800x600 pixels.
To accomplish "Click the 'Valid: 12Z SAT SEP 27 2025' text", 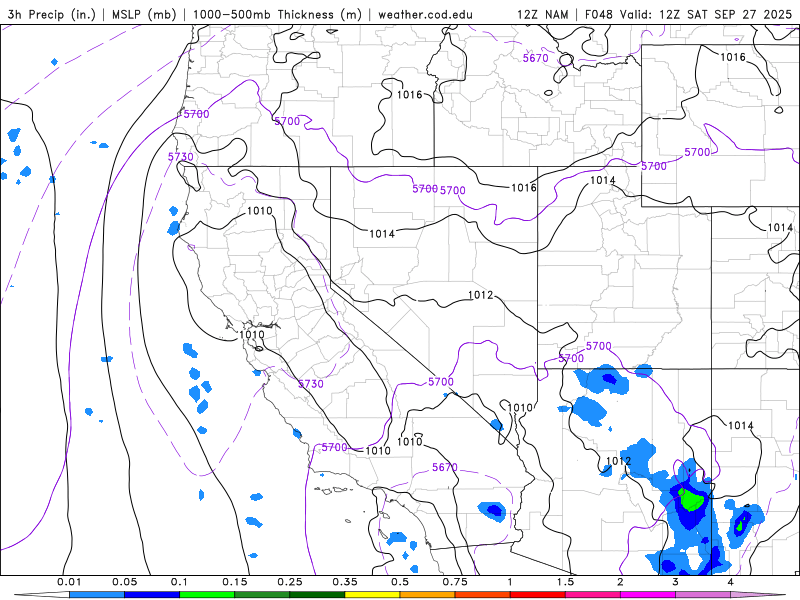I will coord(706,14).
